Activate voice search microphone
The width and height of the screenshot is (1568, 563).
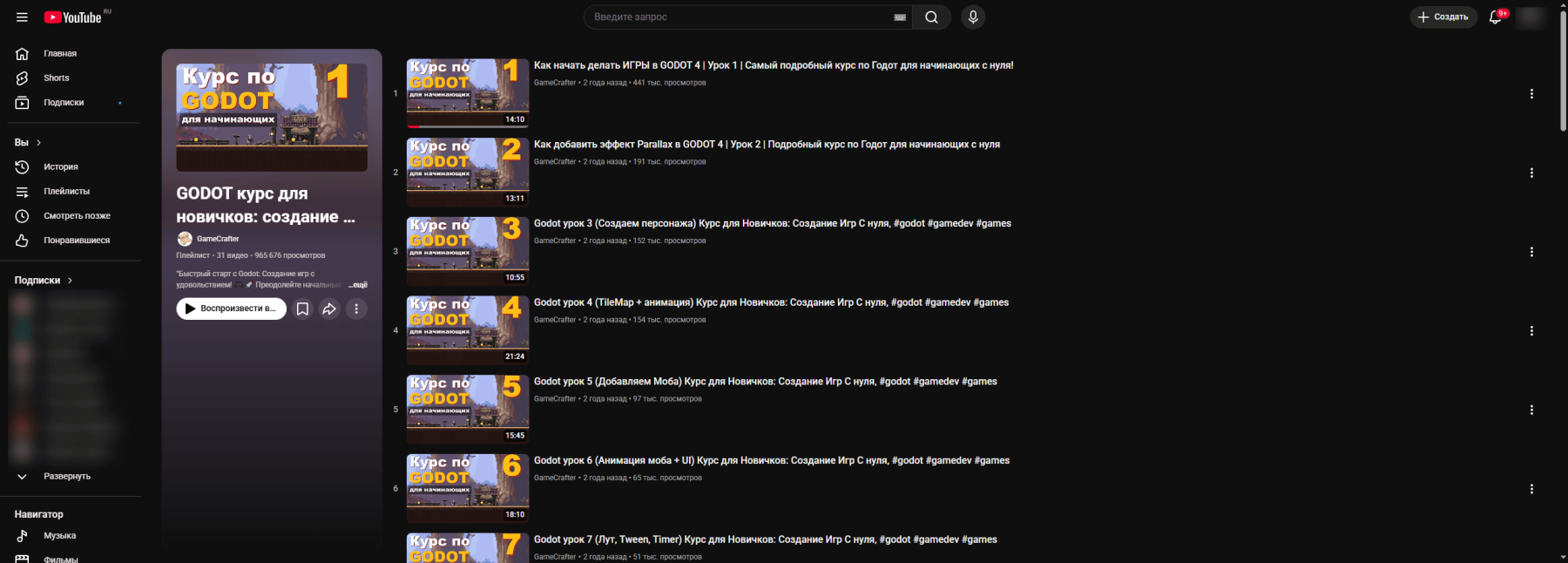pyautogui.click(x=973, y=17)
